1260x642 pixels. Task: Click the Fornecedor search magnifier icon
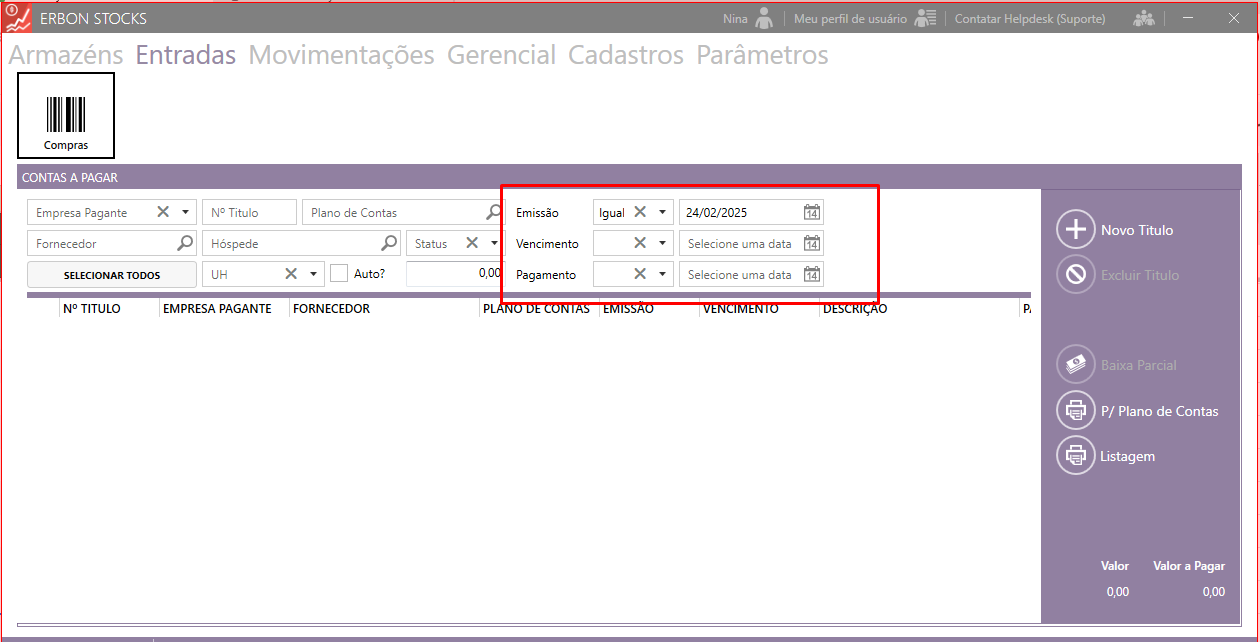tap(185, 243)
